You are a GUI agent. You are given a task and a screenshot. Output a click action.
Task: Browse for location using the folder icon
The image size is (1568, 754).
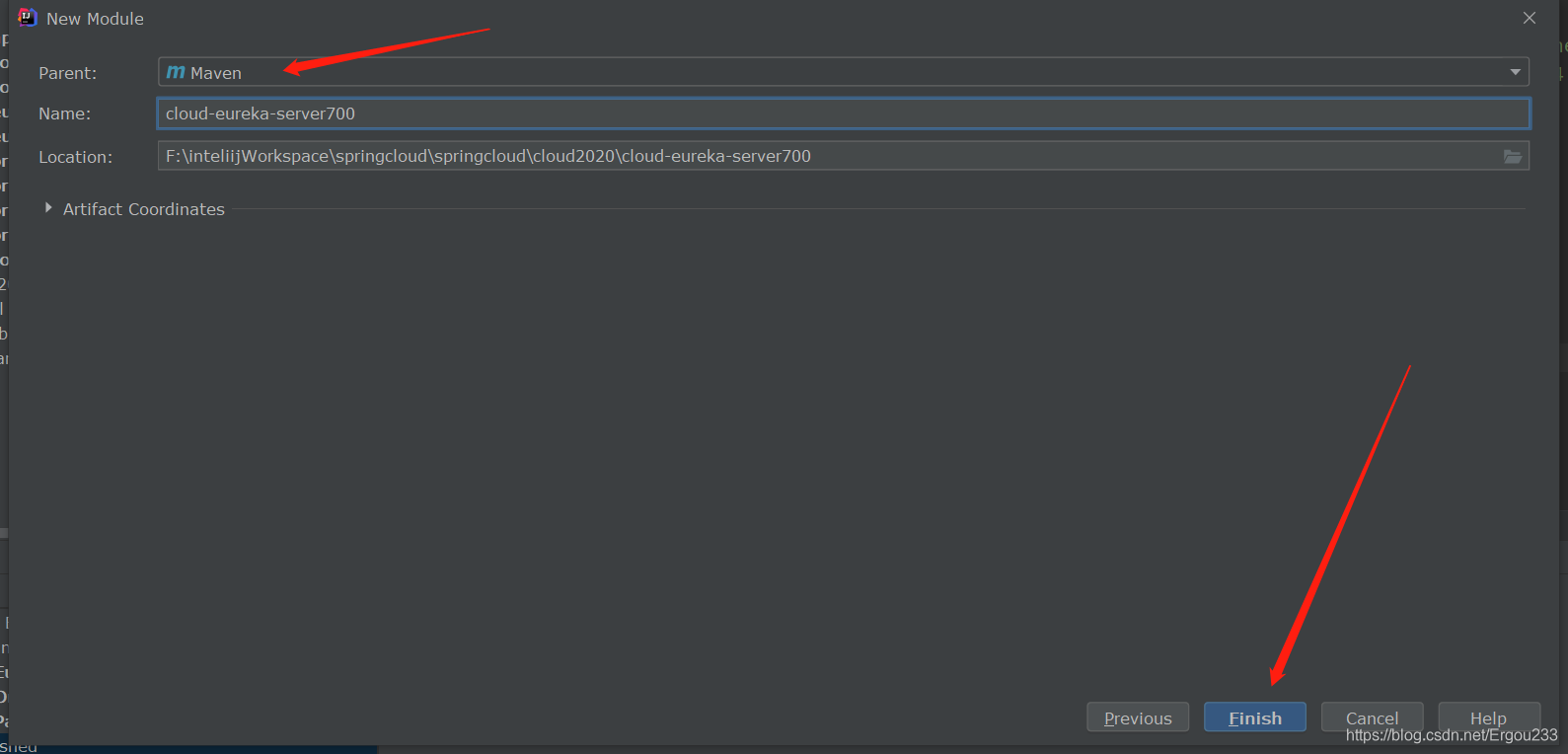point(1512,157)
